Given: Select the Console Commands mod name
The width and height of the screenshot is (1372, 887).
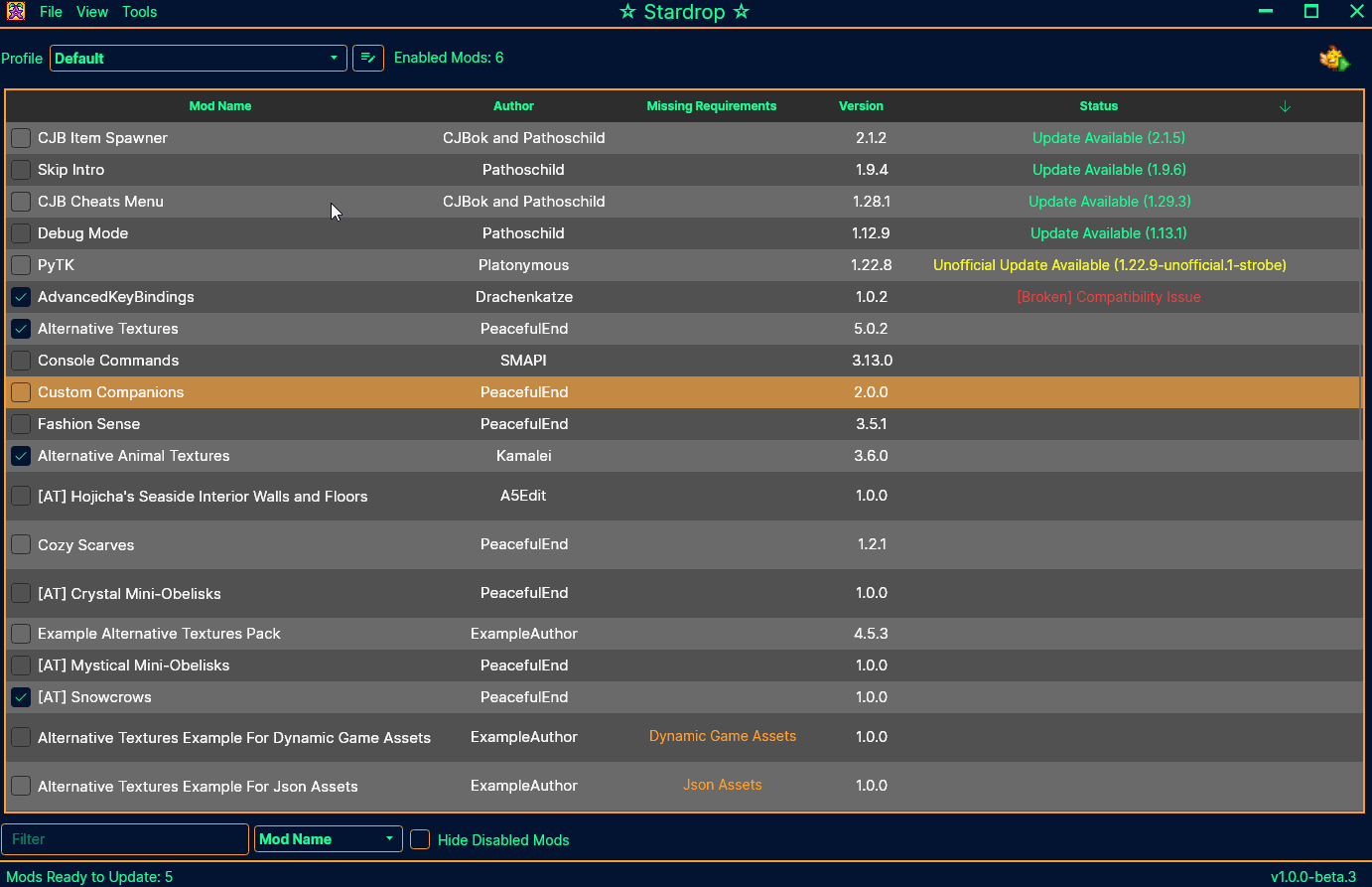Looking at the screenshot, I should [x=108, y=361].
